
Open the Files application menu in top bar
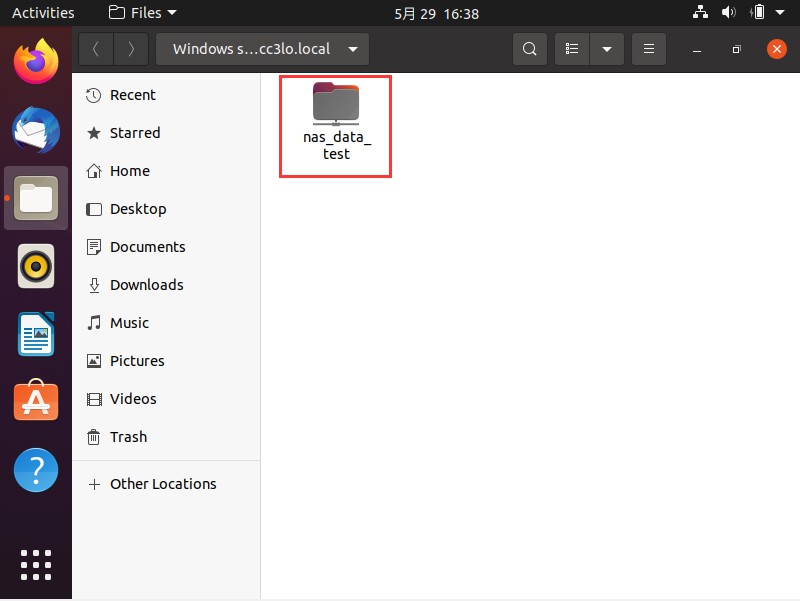pos(142,13)
